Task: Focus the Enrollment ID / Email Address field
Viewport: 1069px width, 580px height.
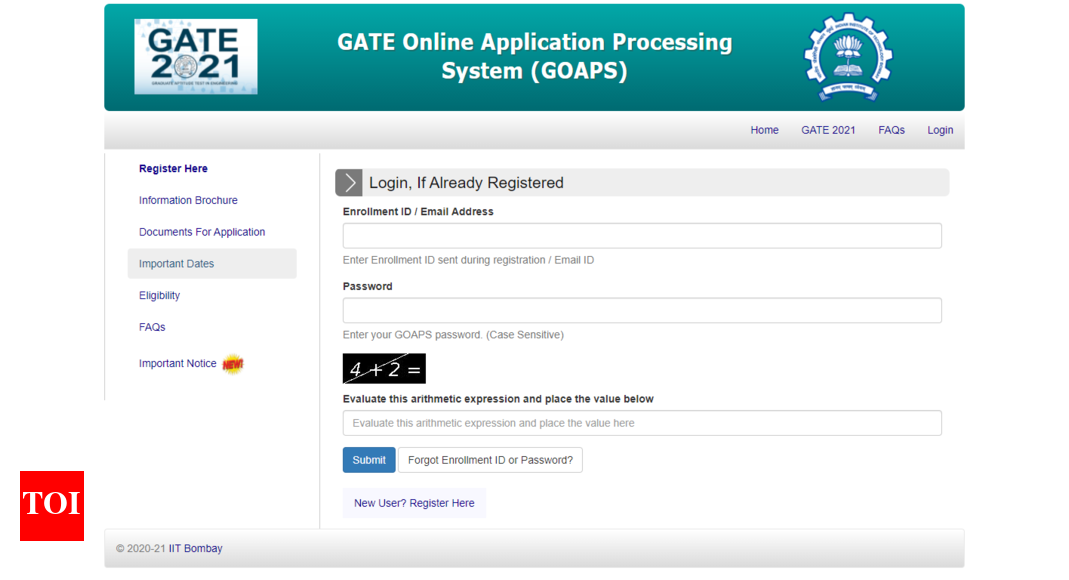Action: tap(642, 236)
